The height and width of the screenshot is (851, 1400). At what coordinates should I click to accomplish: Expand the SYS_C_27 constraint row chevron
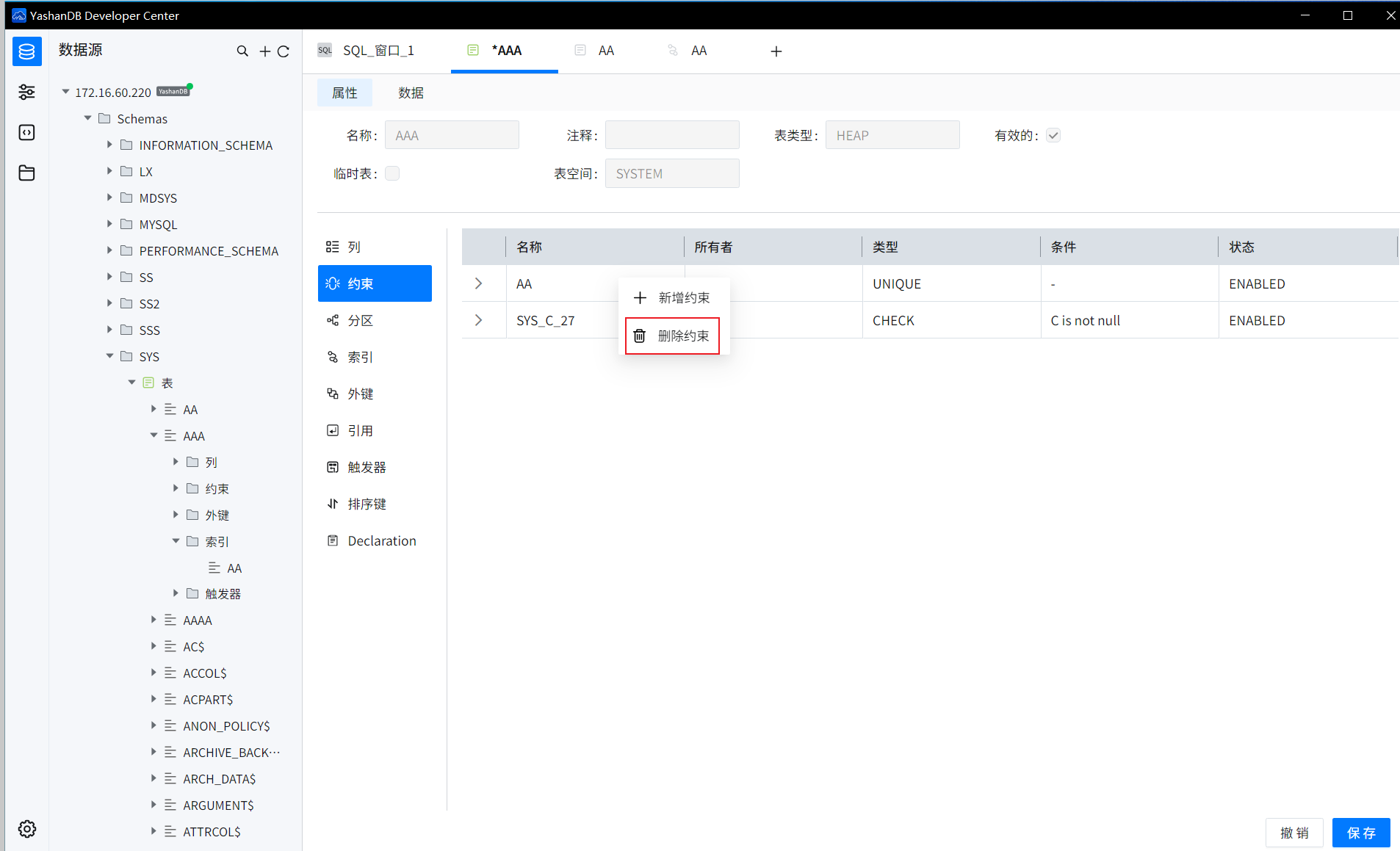(479, 320)
